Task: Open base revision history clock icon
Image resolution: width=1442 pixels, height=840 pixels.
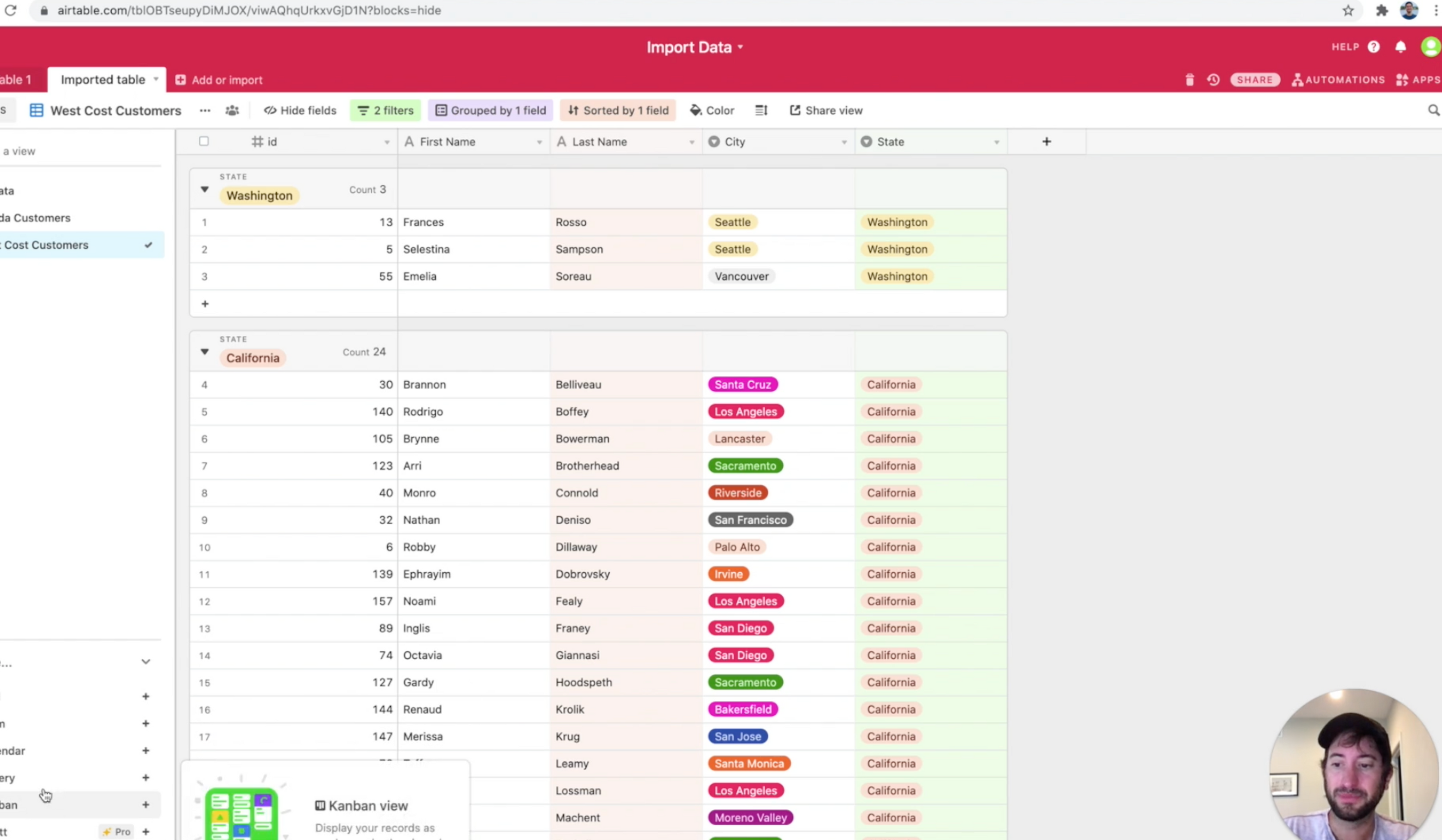Action: pos(1213,80)
